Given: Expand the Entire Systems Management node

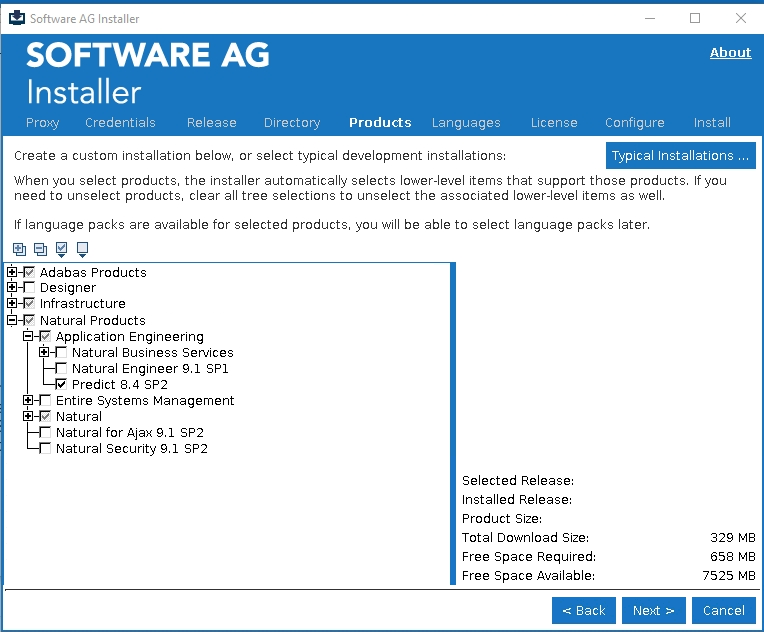Looking at the screenshot, I should coord(28,401).
